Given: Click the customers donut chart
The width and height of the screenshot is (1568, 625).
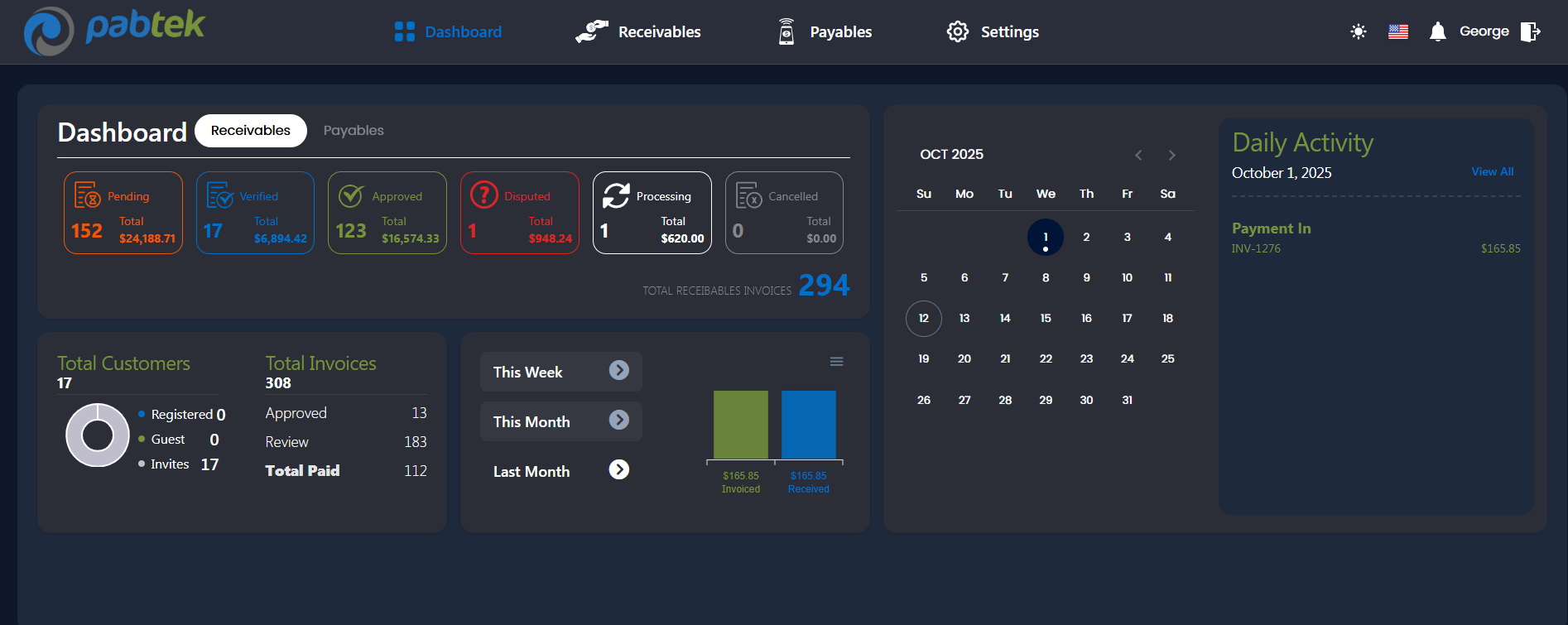Looking at the screenshot, I should coord(98,435).
